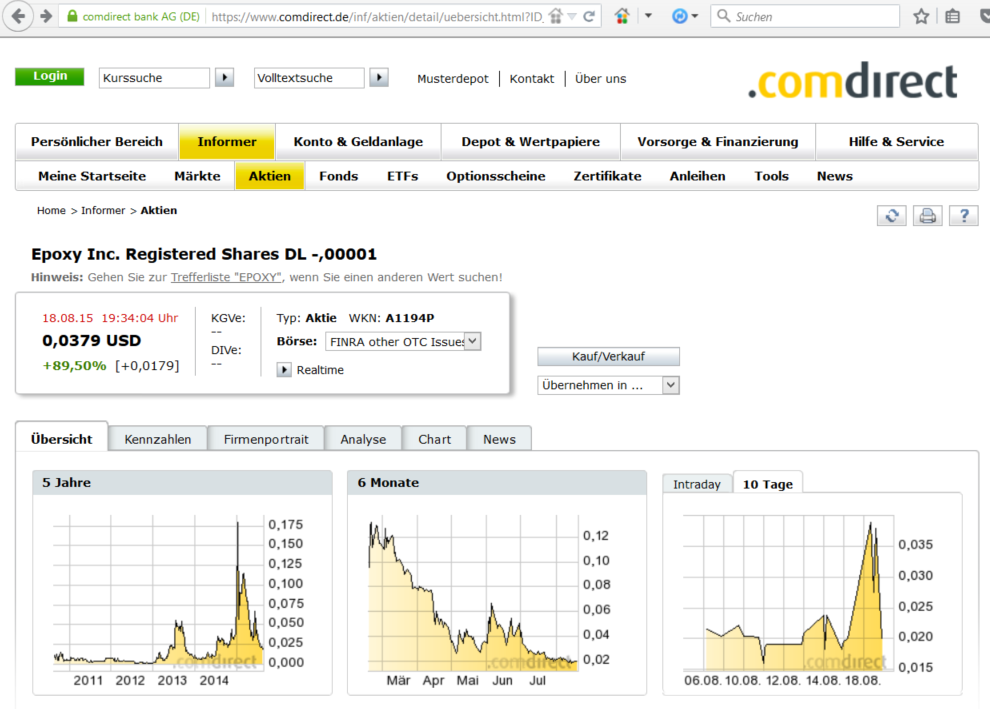Screen dimensions: 990x709
Task: Open the Musterdepot link
Action: click(x=453, y=79)
